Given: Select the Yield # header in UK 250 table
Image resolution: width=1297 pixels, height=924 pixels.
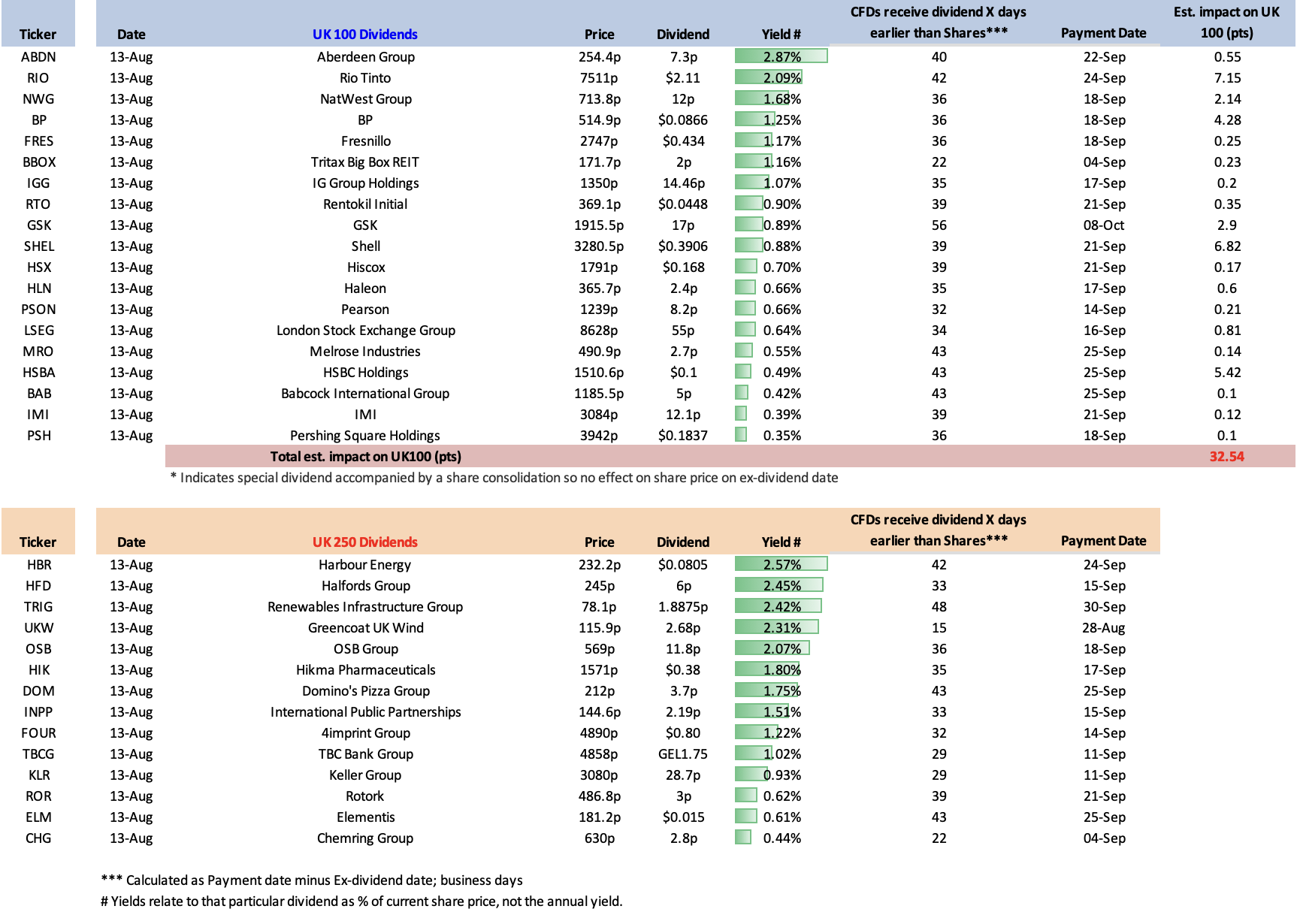Looking at the screenshot, I should tap(781, 542).
